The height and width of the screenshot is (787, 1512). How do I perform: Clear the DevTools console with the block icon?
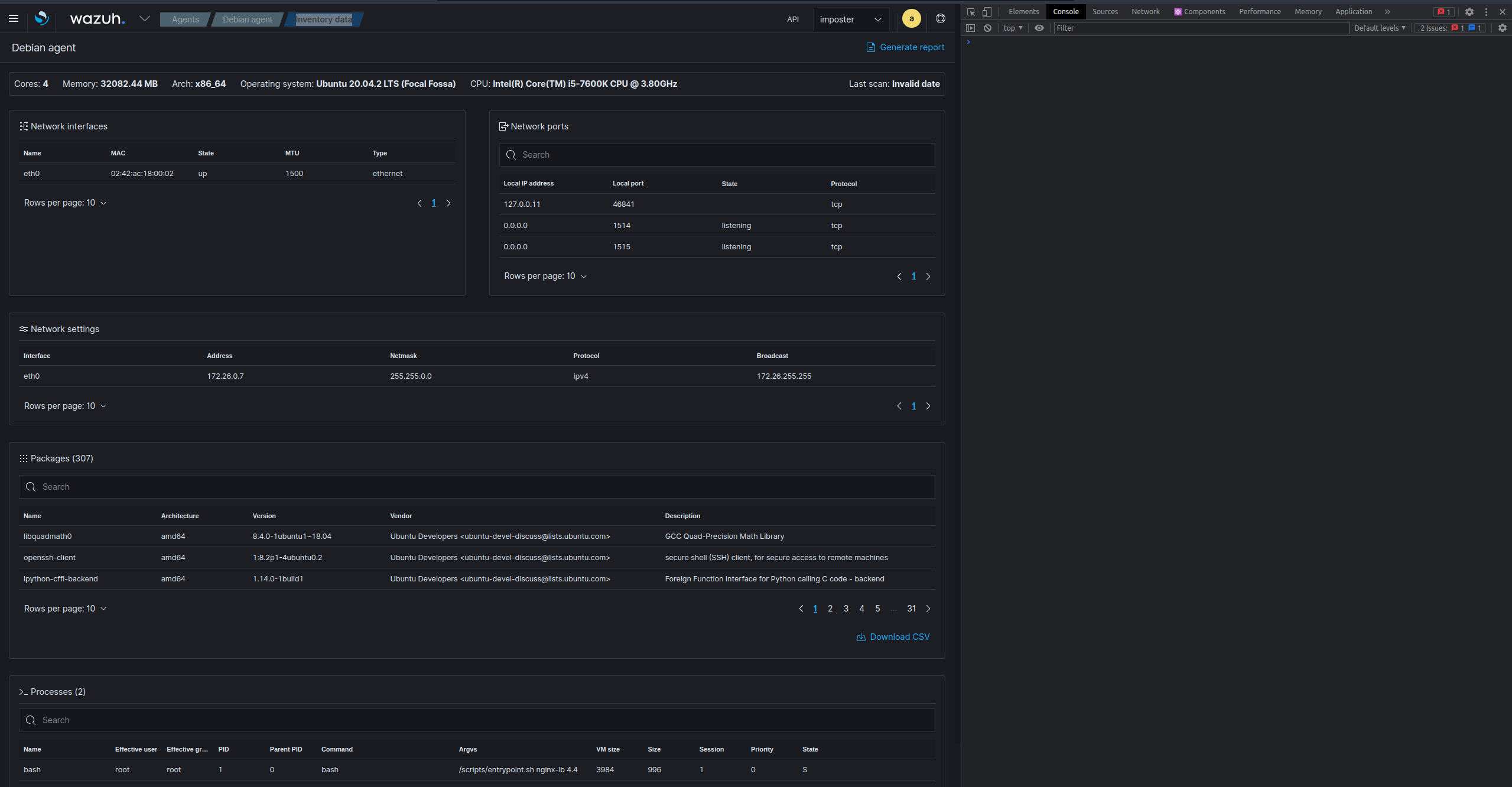click(x=987, y=28)
